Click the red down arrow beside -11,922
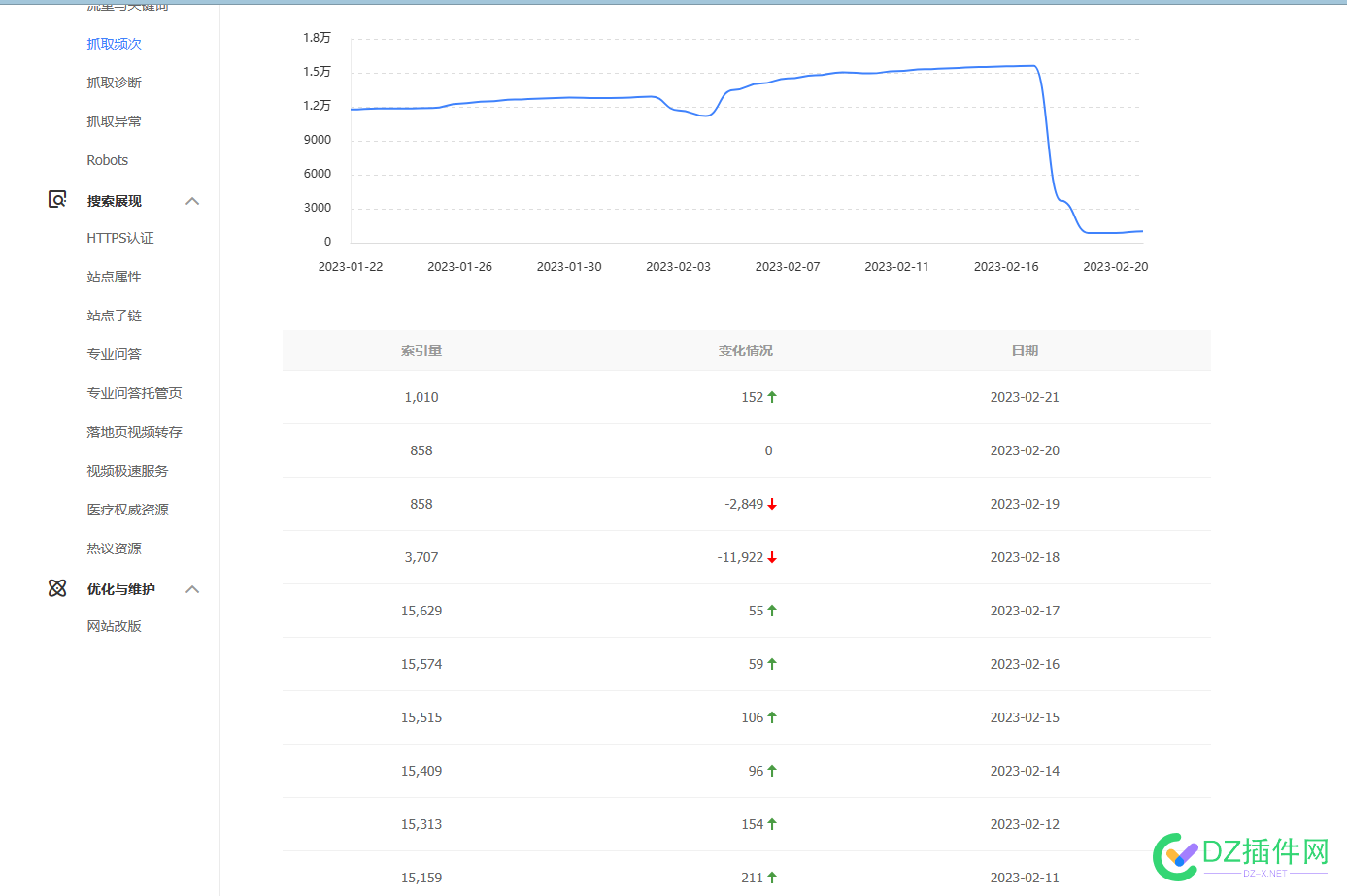This screenshot has width=1347, height=896. tap(772, 557)
